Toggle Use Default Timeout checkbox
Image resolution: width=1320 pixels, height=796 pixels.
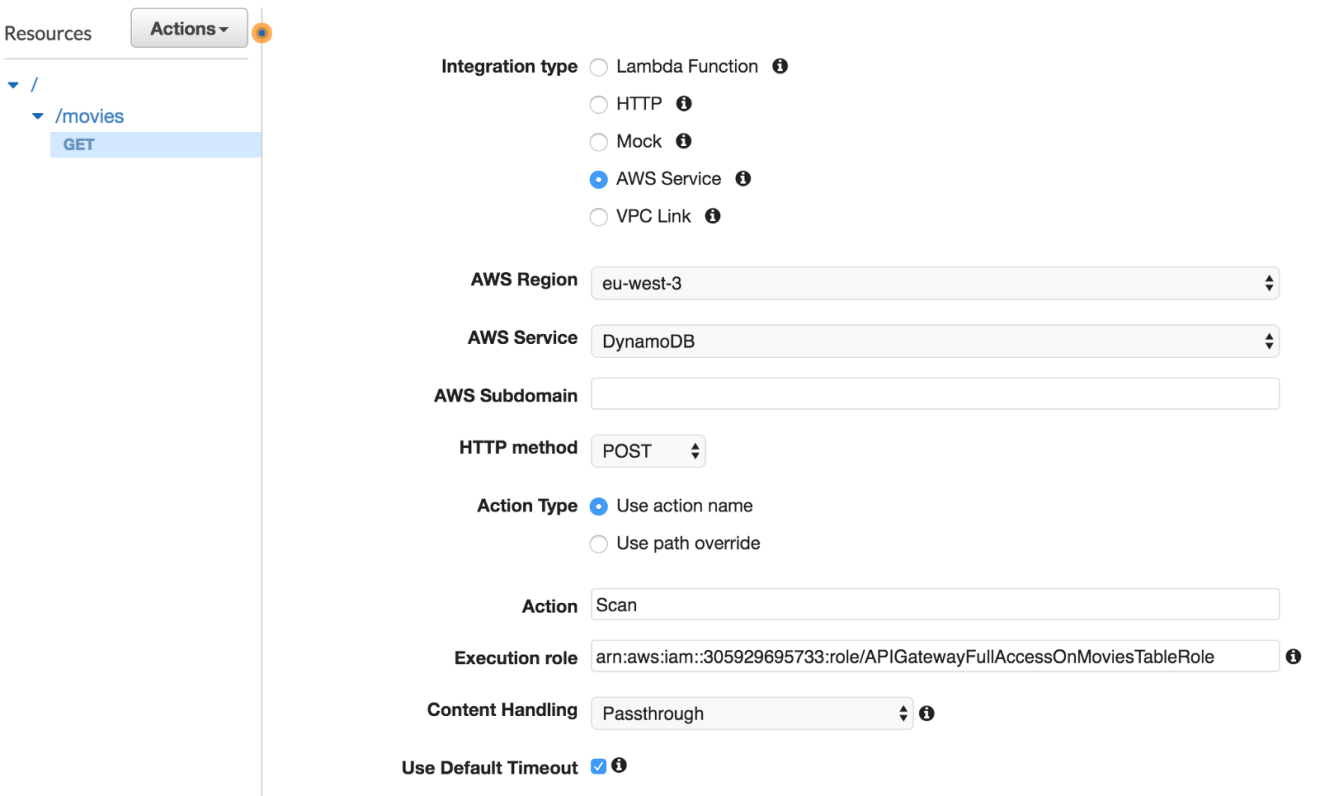pyautogui.click(x=599, y=767)
